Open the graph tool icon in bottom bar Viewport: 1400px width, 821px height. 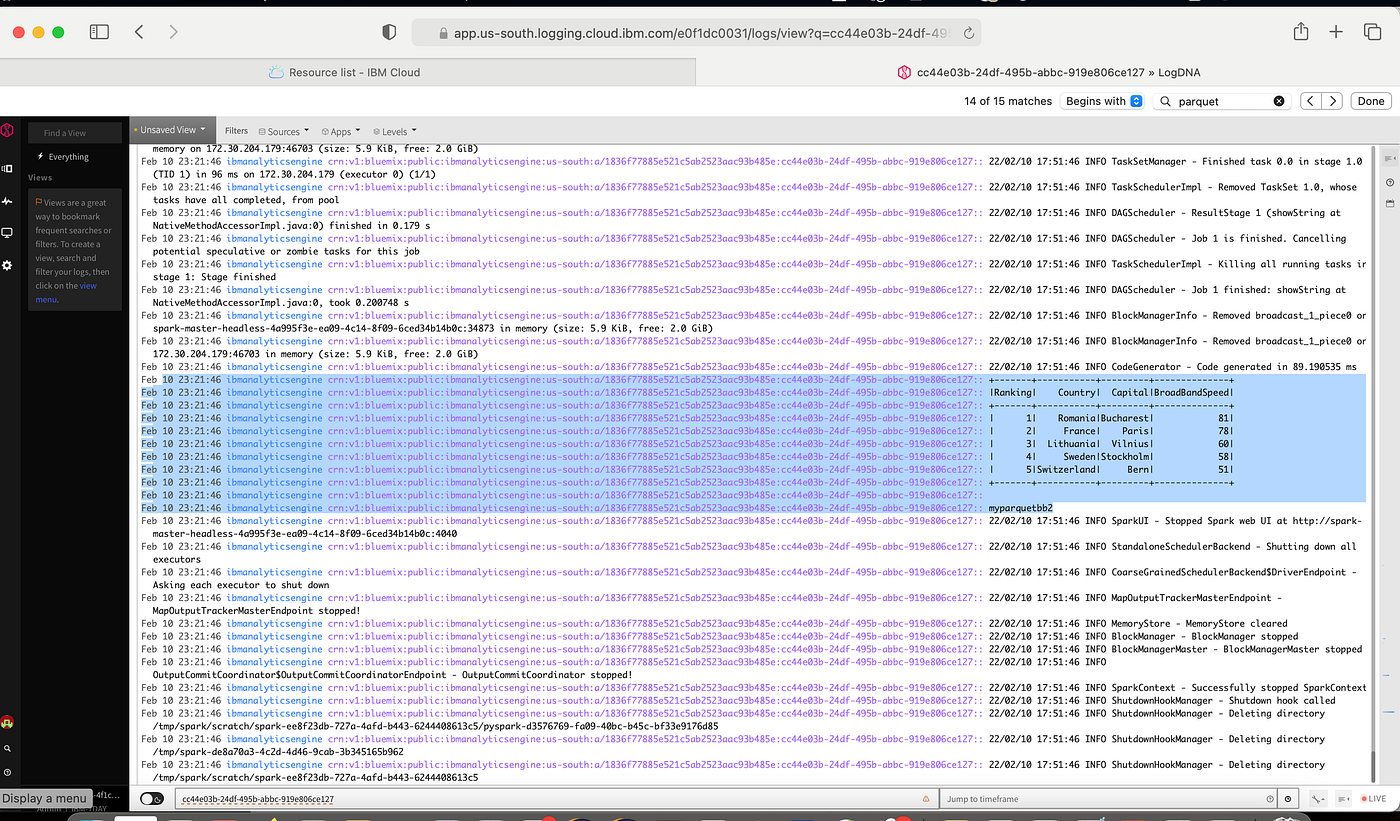(1318, 799)
